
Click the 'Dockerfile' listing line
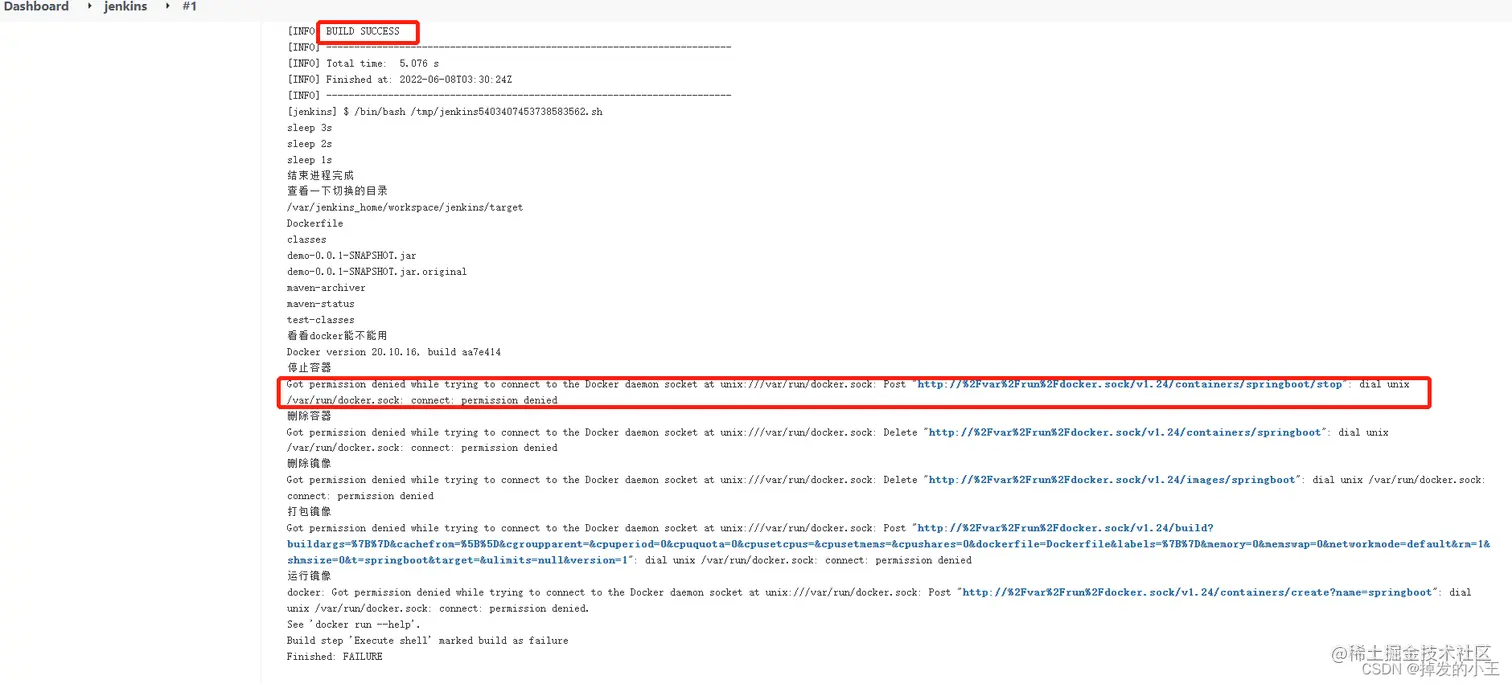pos(315,224)
